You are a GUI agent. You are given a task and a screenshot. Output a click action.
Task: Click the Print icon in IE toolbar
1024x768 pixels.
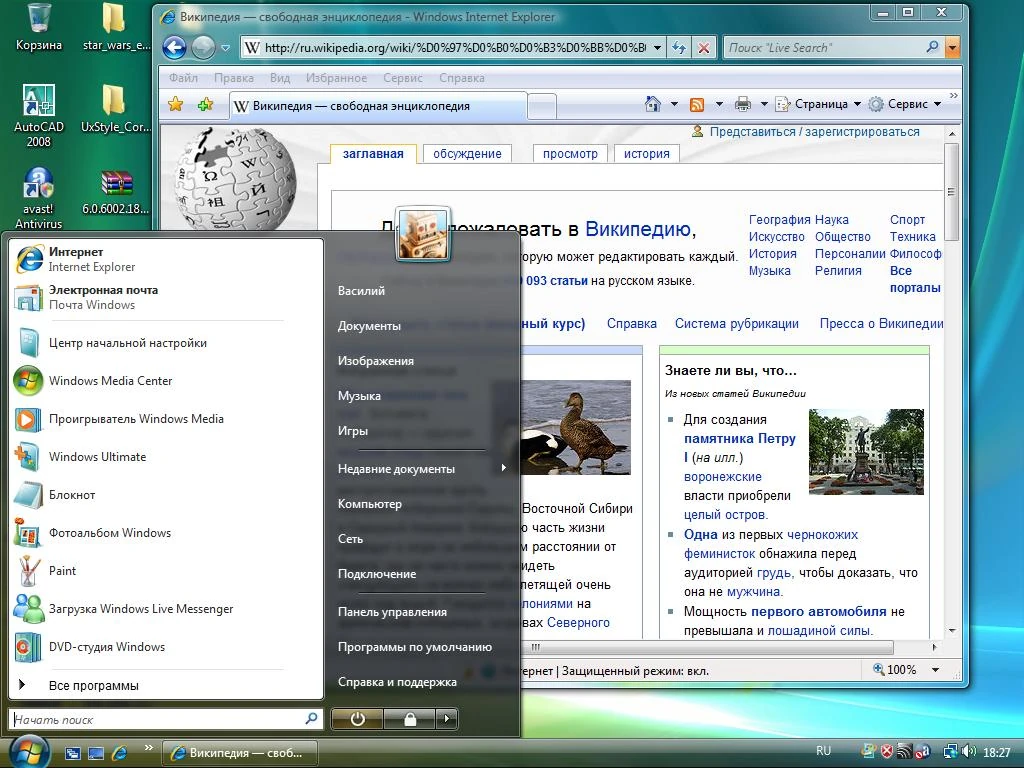coord(744,103)
